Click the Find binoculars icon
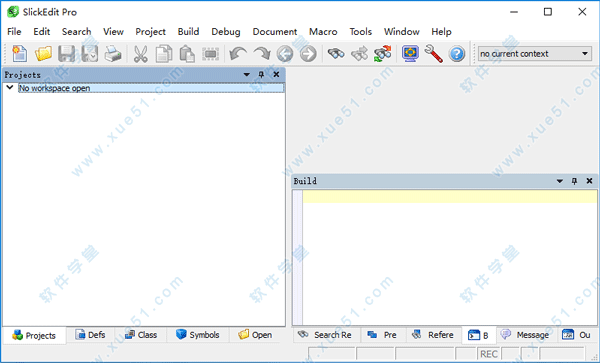This screenshot has height=363, width=600. tap(336, 54)
